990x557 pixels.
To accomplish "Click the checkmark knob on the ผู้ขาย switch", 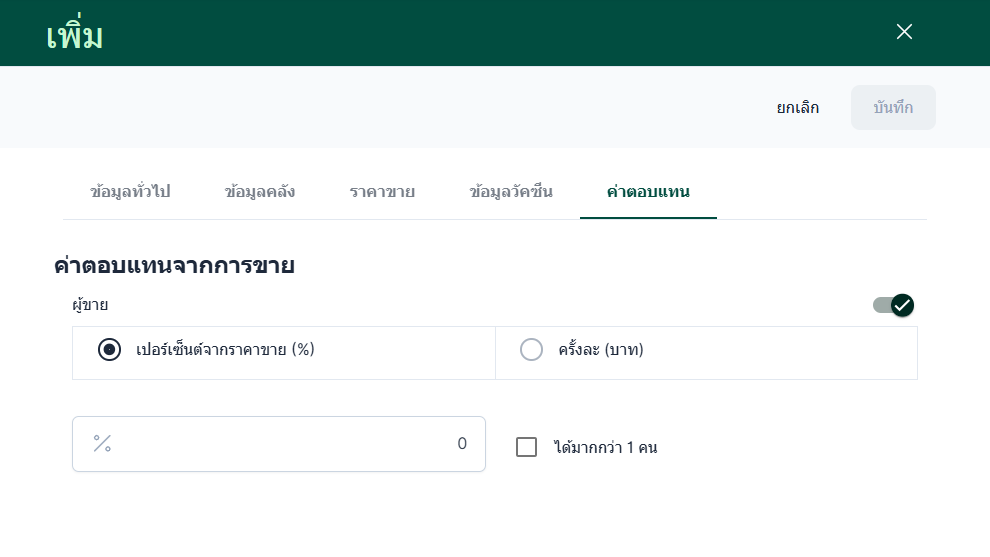I will coord(903,305).
